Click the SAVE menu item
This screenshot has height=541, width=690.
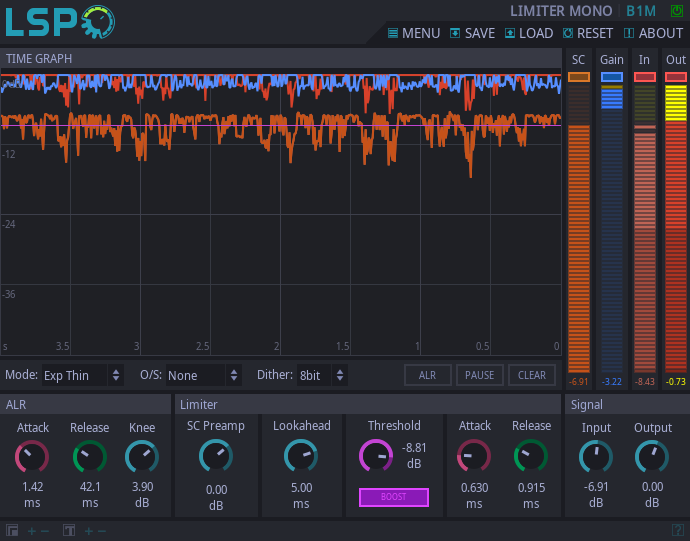coord(473,33)
